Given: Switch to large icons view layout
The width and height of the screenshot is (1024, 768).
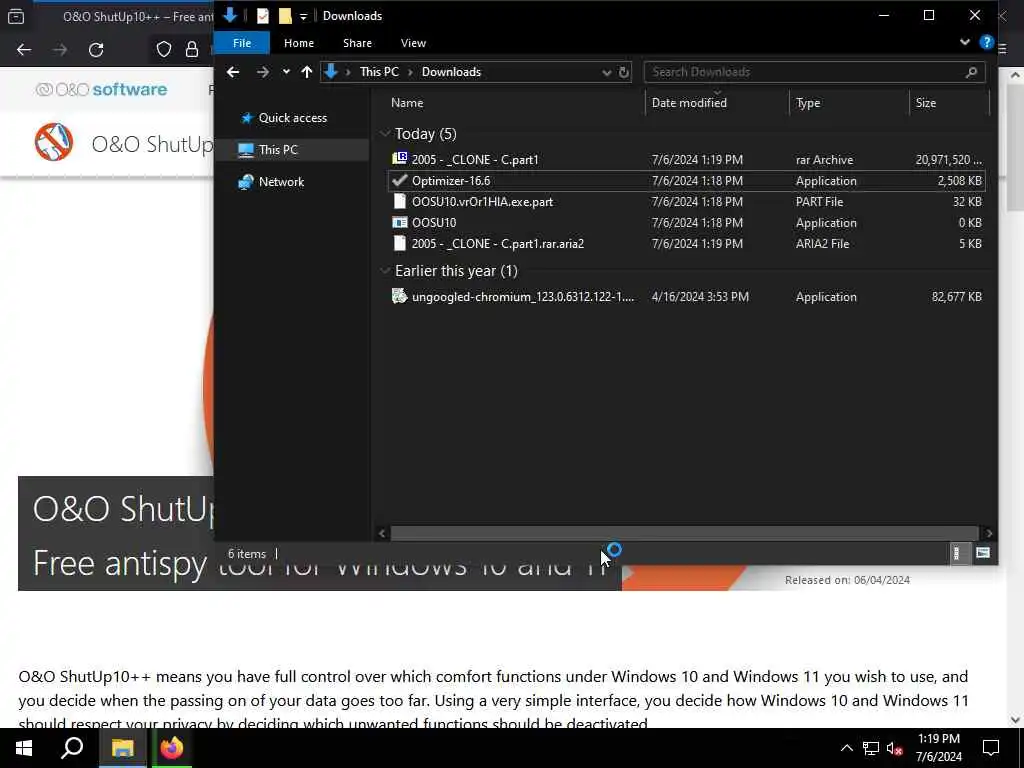Looking at the screenshot, I should tap(983, 554).
